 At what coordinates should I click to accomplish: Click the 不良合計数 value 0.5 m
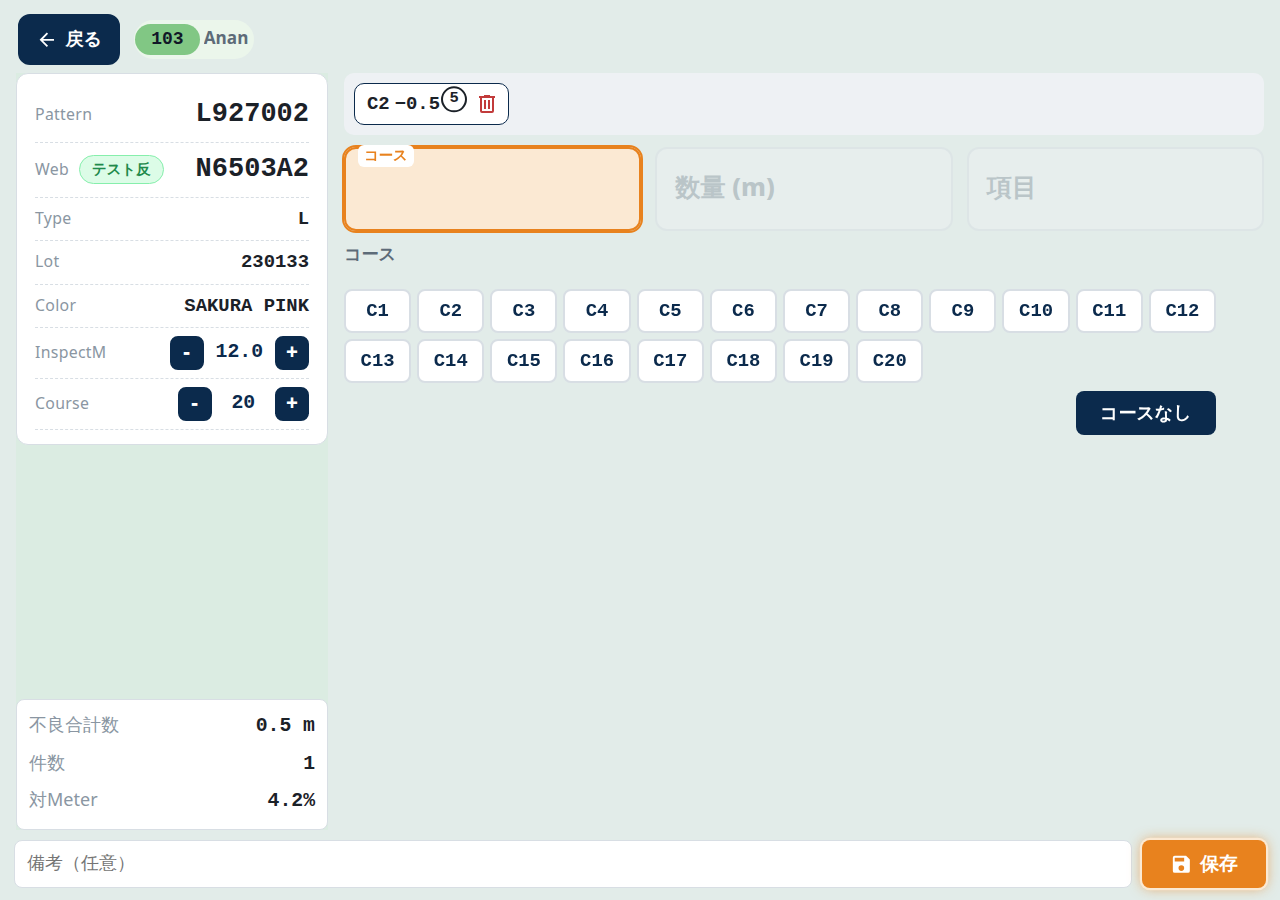coord(285,726)
